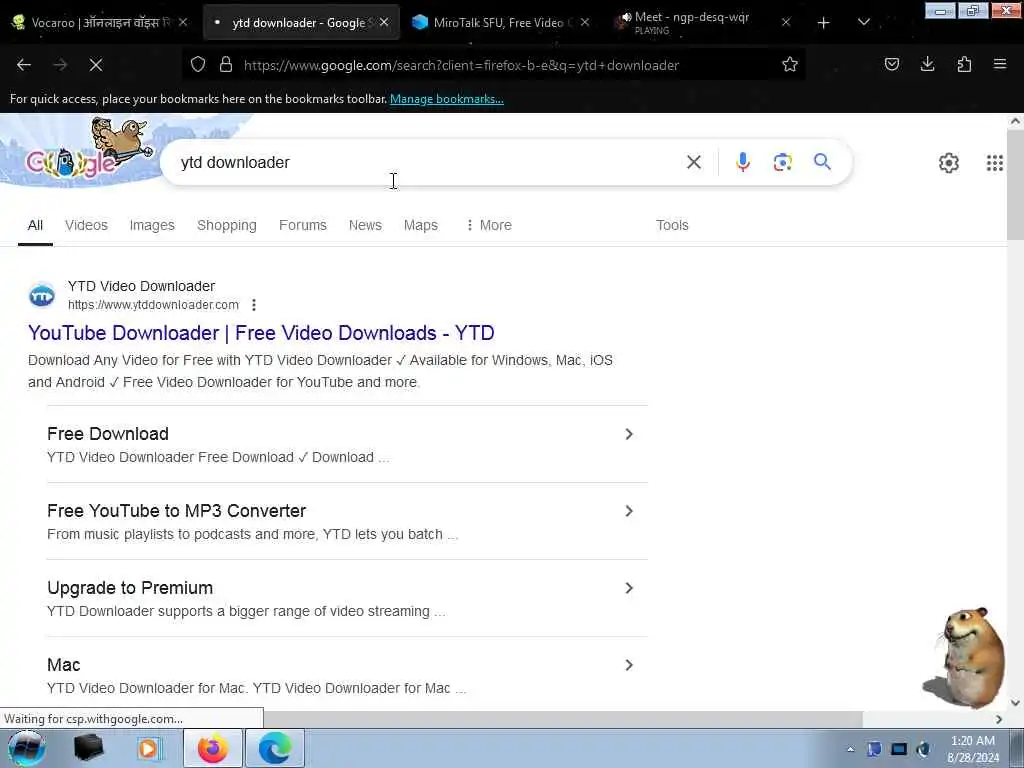Filter results by News
Image resolution: width=1024 pixels, height=768 pixels.
[365, 225]
